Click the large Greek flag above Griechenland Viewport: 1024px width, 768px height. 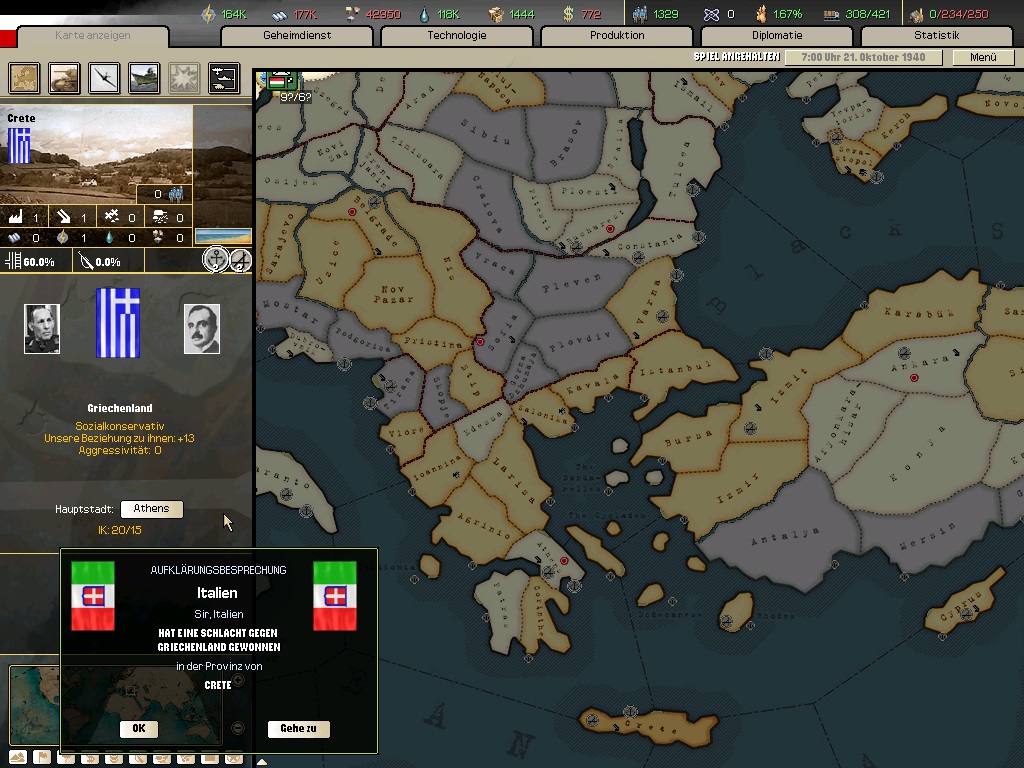[118, 323]
